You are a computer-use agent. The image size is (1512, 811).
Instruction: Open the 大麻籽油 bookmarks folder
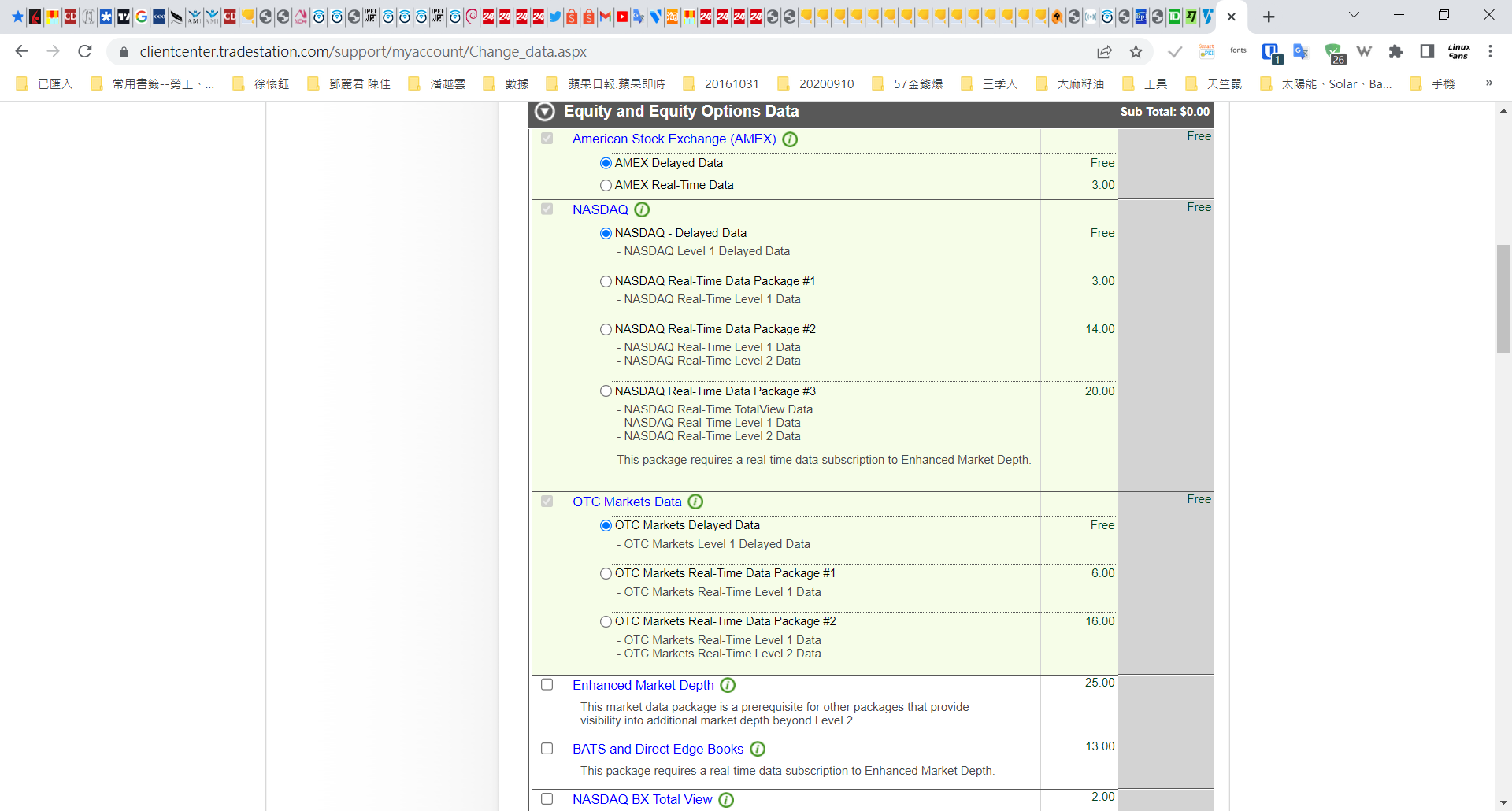pos(1069,83)
